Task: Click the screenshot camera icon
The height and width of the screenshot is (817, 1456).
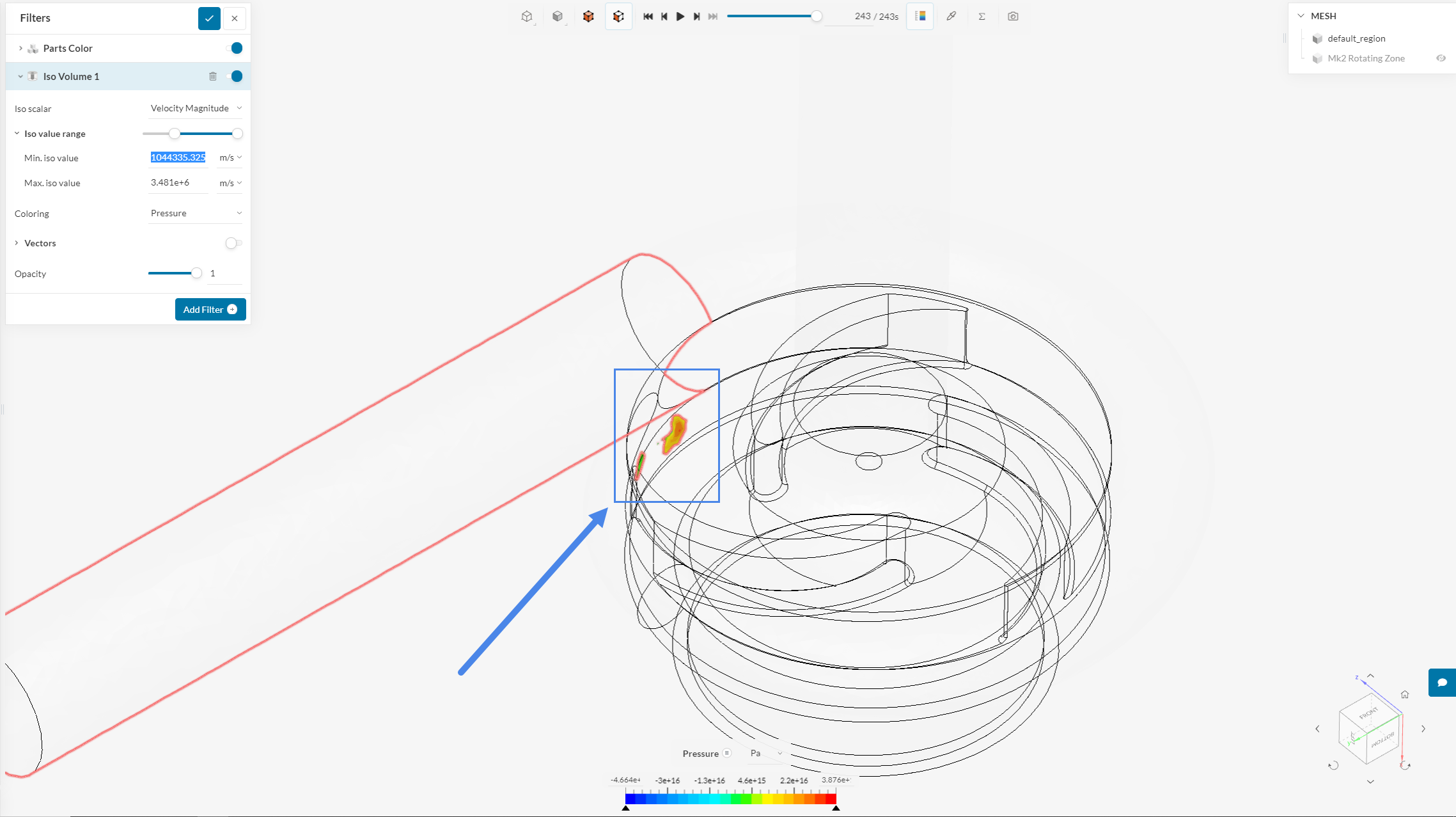Action: point(1013,17)
